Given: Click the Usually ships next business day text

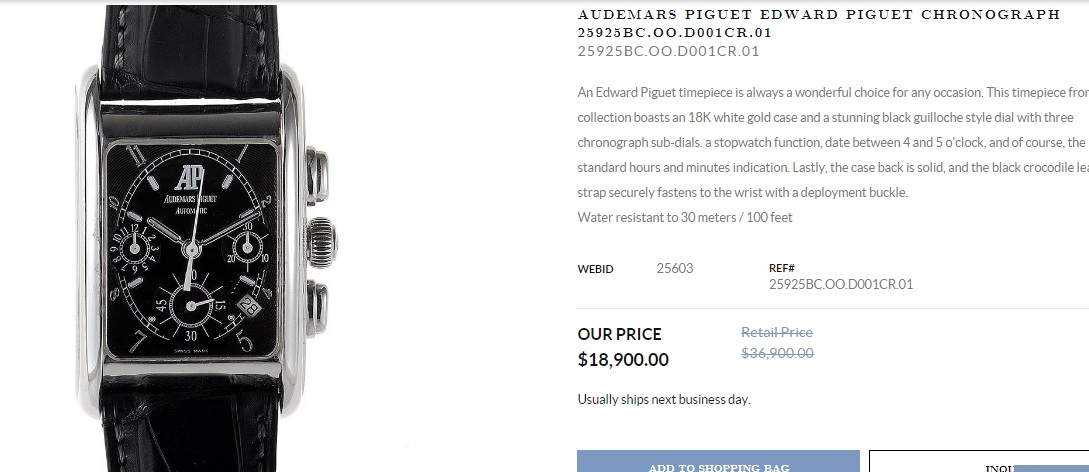Looking at the screenshot, I should coord(663,400).
